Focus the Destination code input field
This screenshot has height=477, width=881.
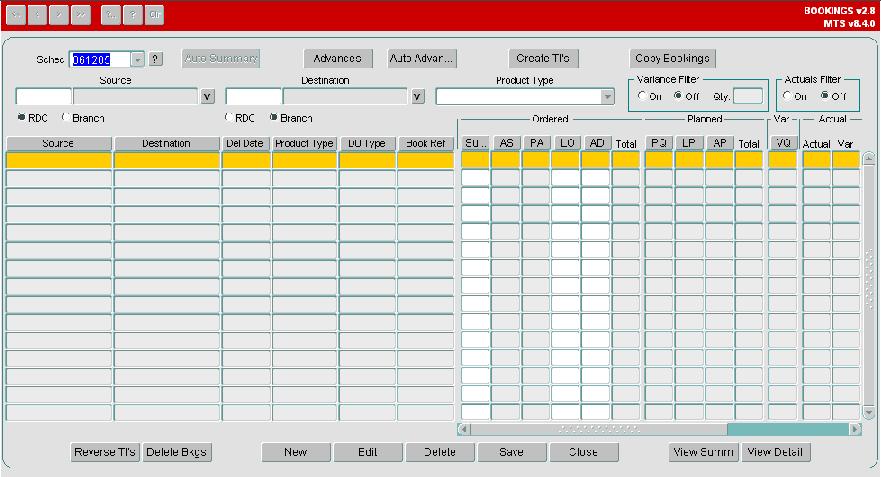tap(253, 97)
